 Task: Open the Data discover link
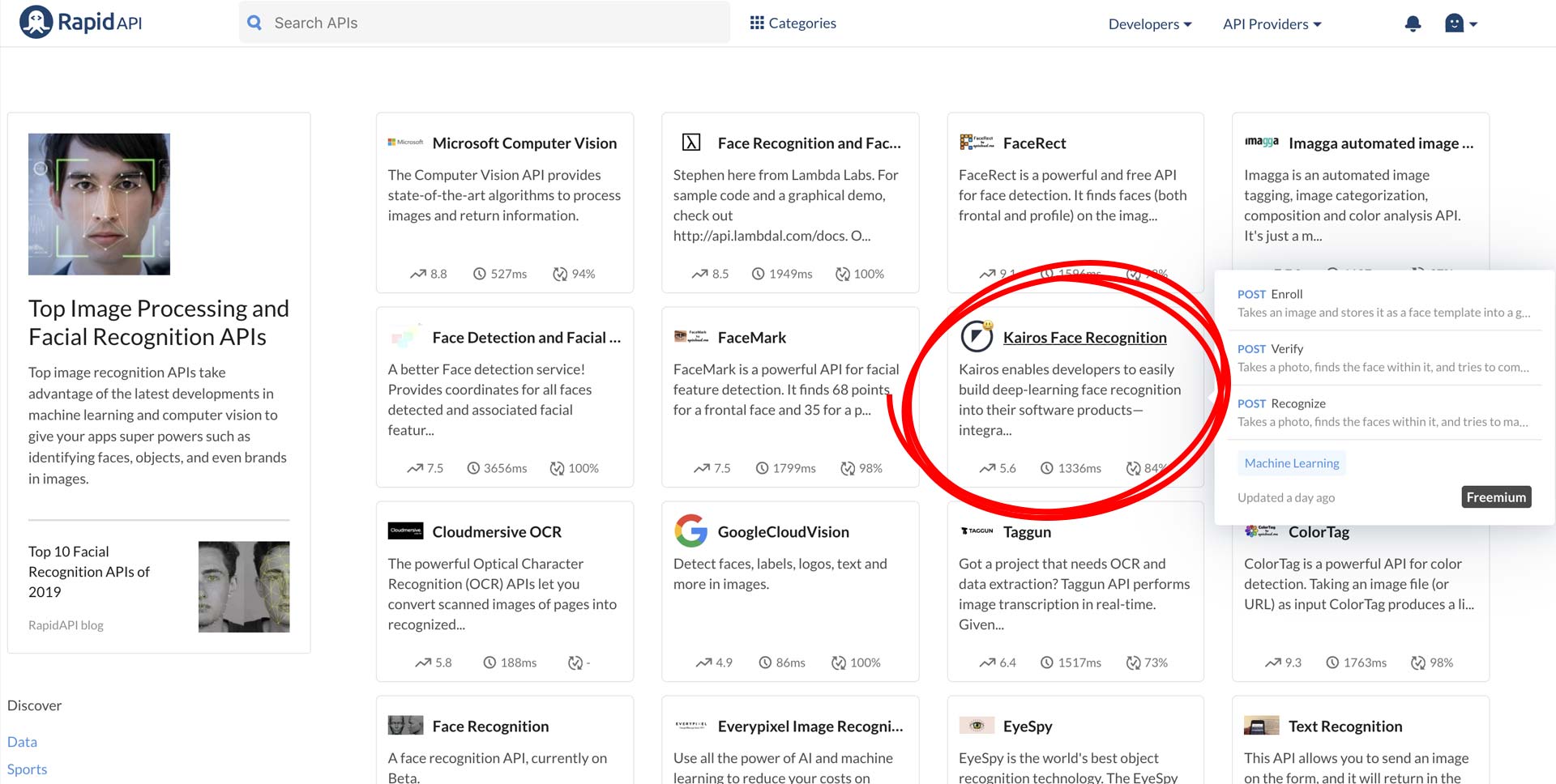coord(22,742)
